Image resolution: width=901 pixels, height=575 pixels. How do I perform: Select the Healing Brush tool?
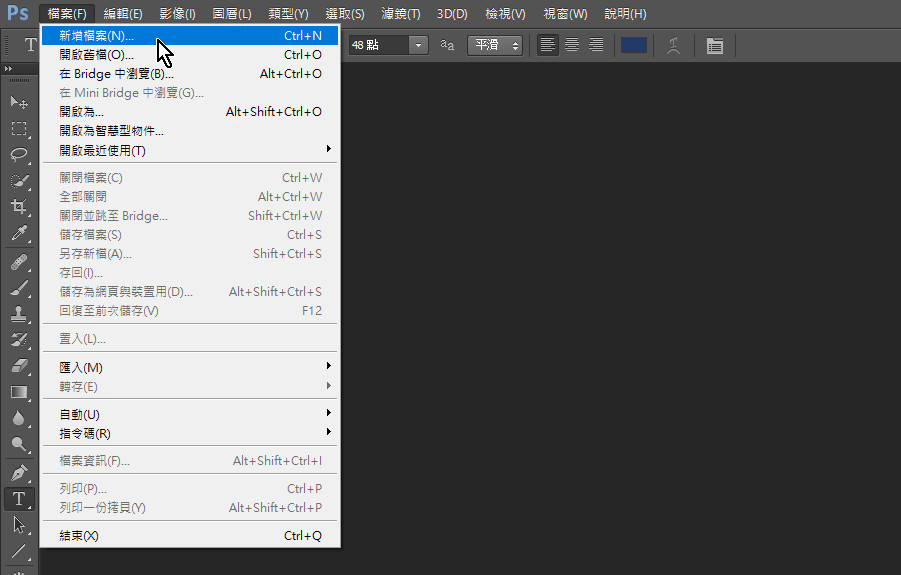(x=19, y=262)
